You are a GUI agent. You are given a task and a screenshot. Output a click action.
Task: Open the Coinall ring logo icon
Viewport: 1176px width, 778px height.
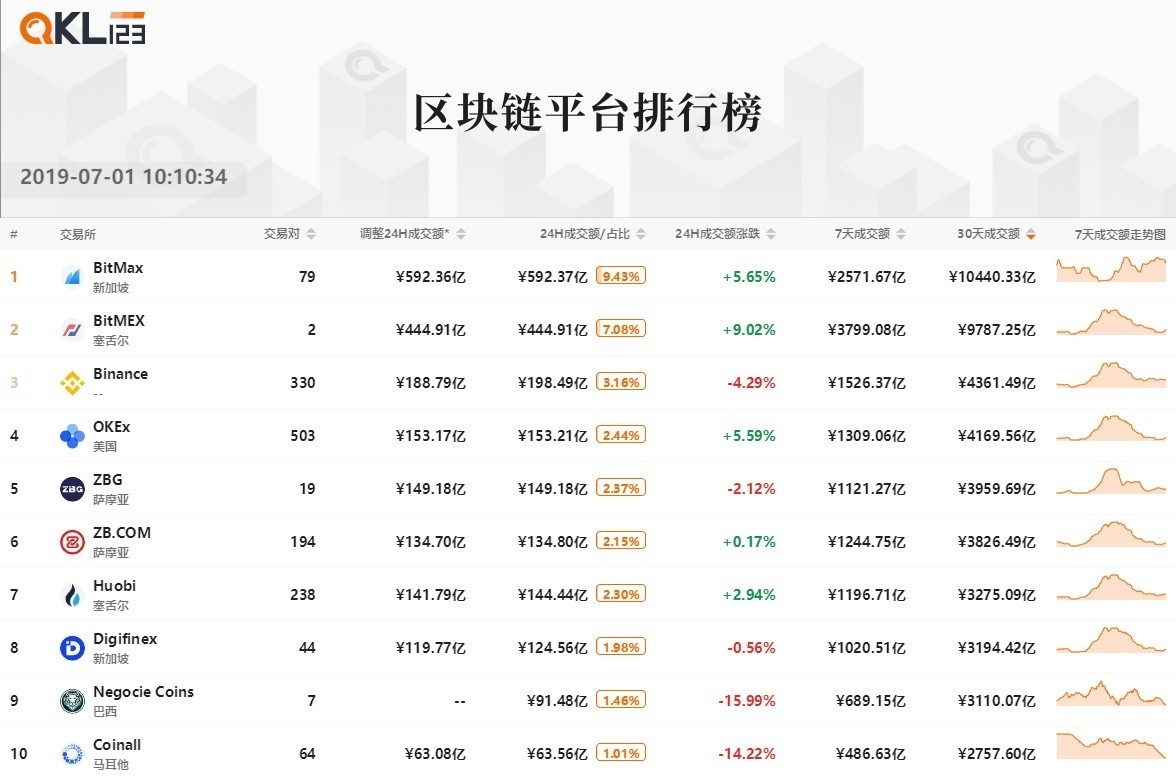click(x=72, y=753)
